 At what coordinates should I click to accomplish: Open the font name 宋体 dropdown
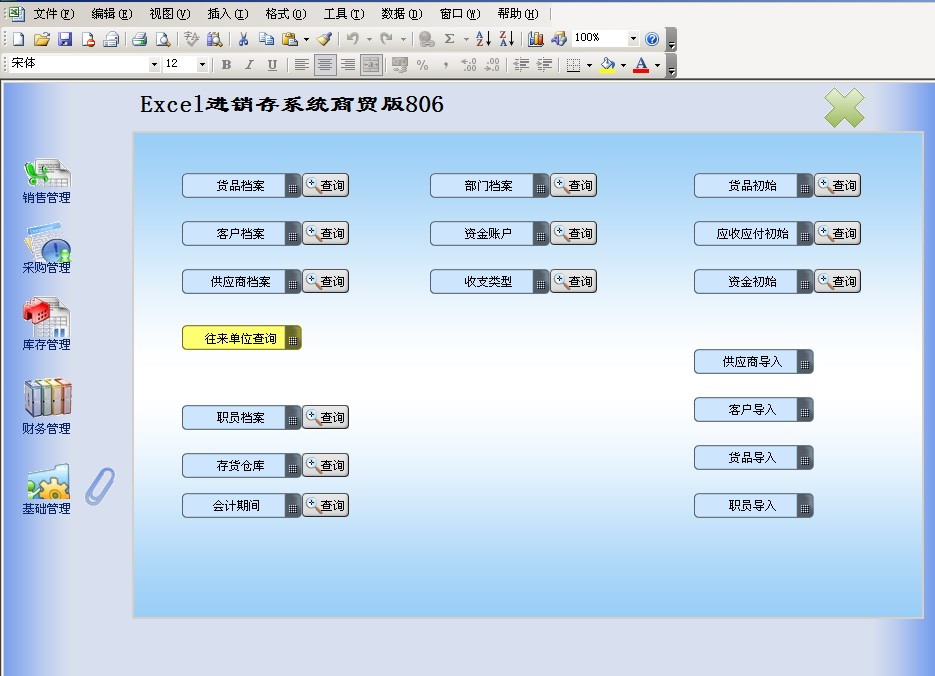(154, 64)
